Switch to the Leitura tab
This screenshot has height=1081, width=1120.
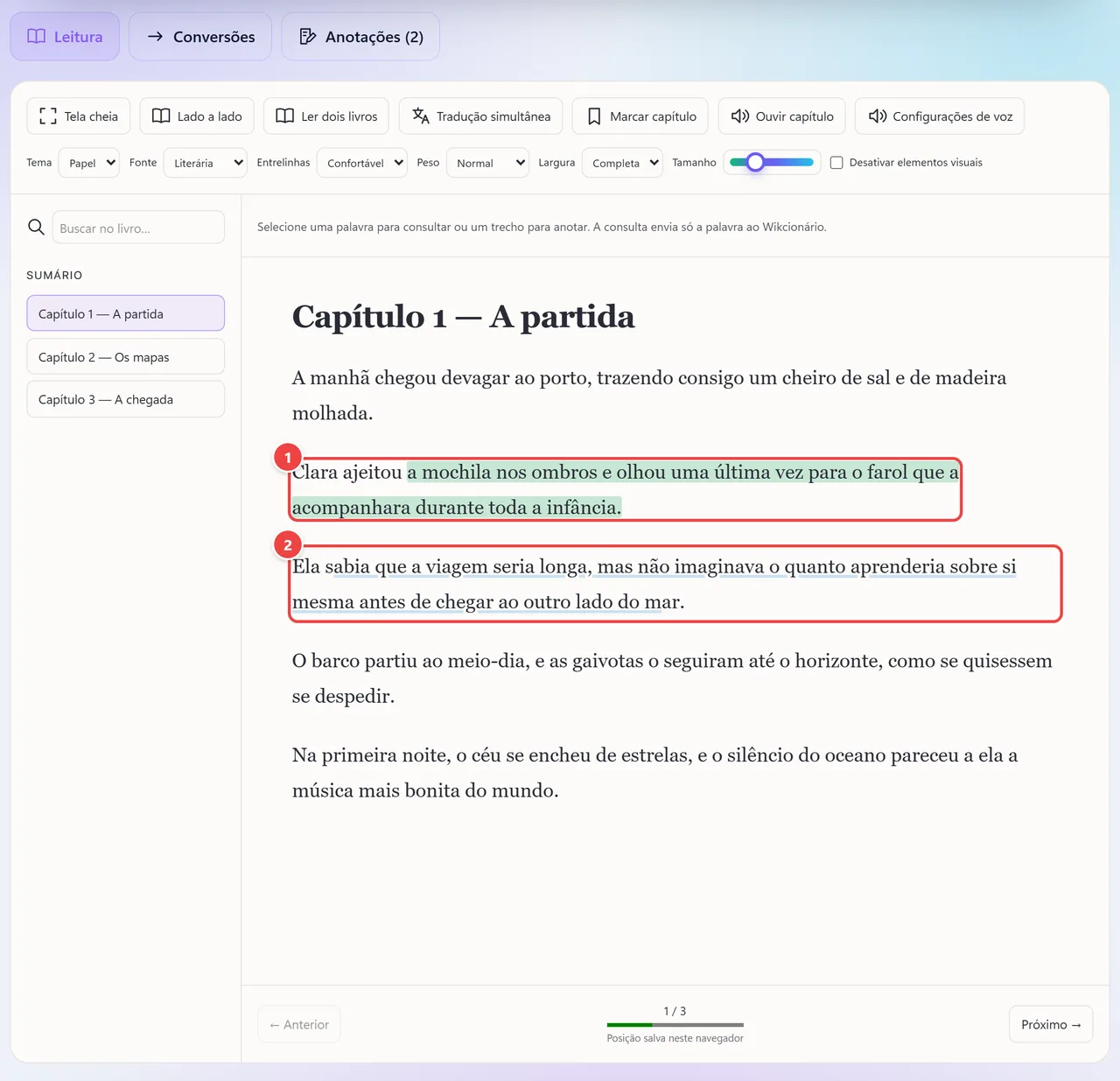pos(65,37)
